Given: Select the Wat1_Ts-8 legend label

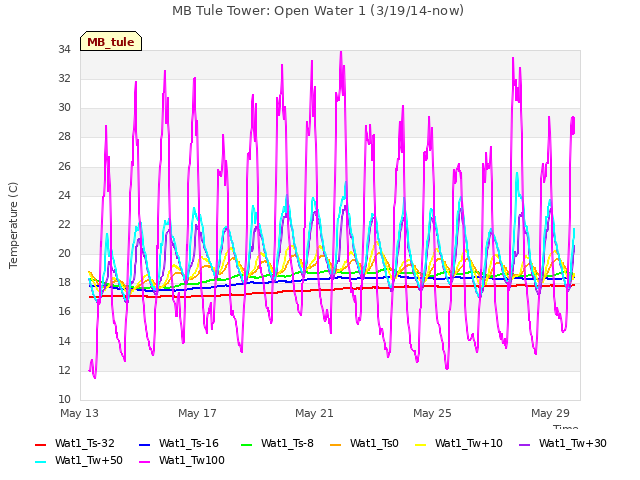Looking at the screenshot, I should [287, 443].
